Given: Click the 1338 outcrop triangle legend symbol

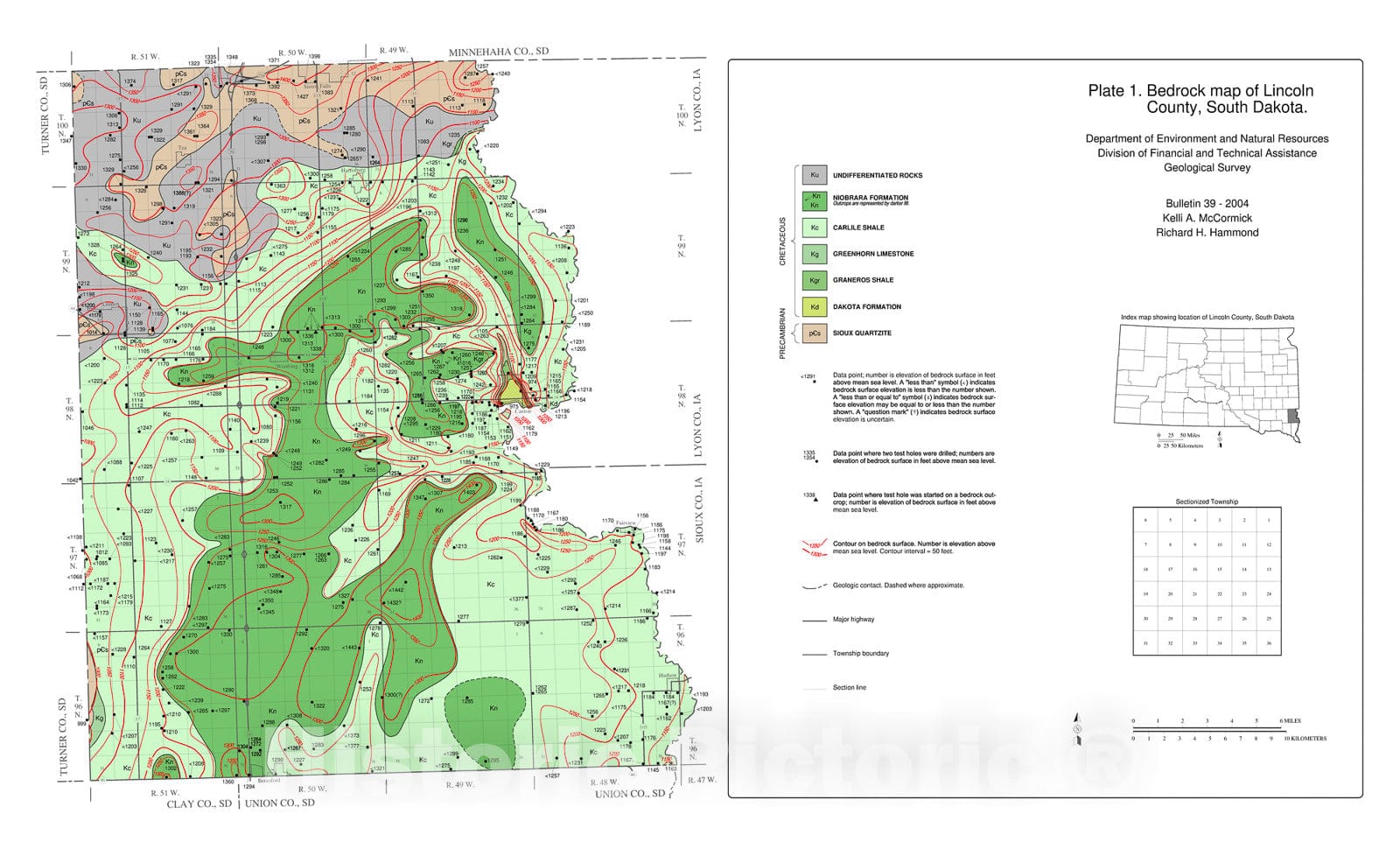Looking at the screenshot, I should click(x=811, y=496).
